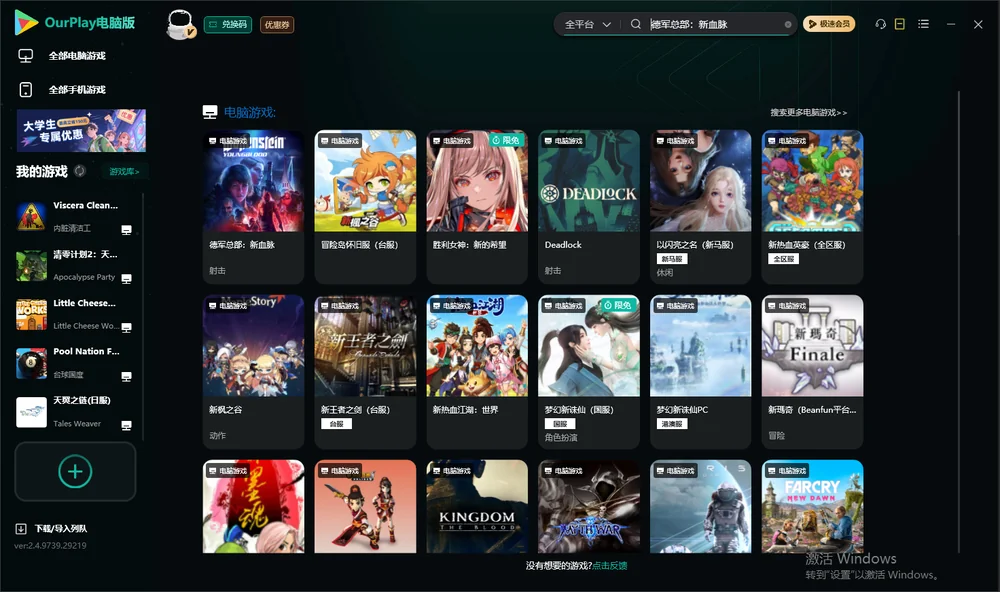Click PC icon beside Little Cheese Works

[x=126, y=328]
